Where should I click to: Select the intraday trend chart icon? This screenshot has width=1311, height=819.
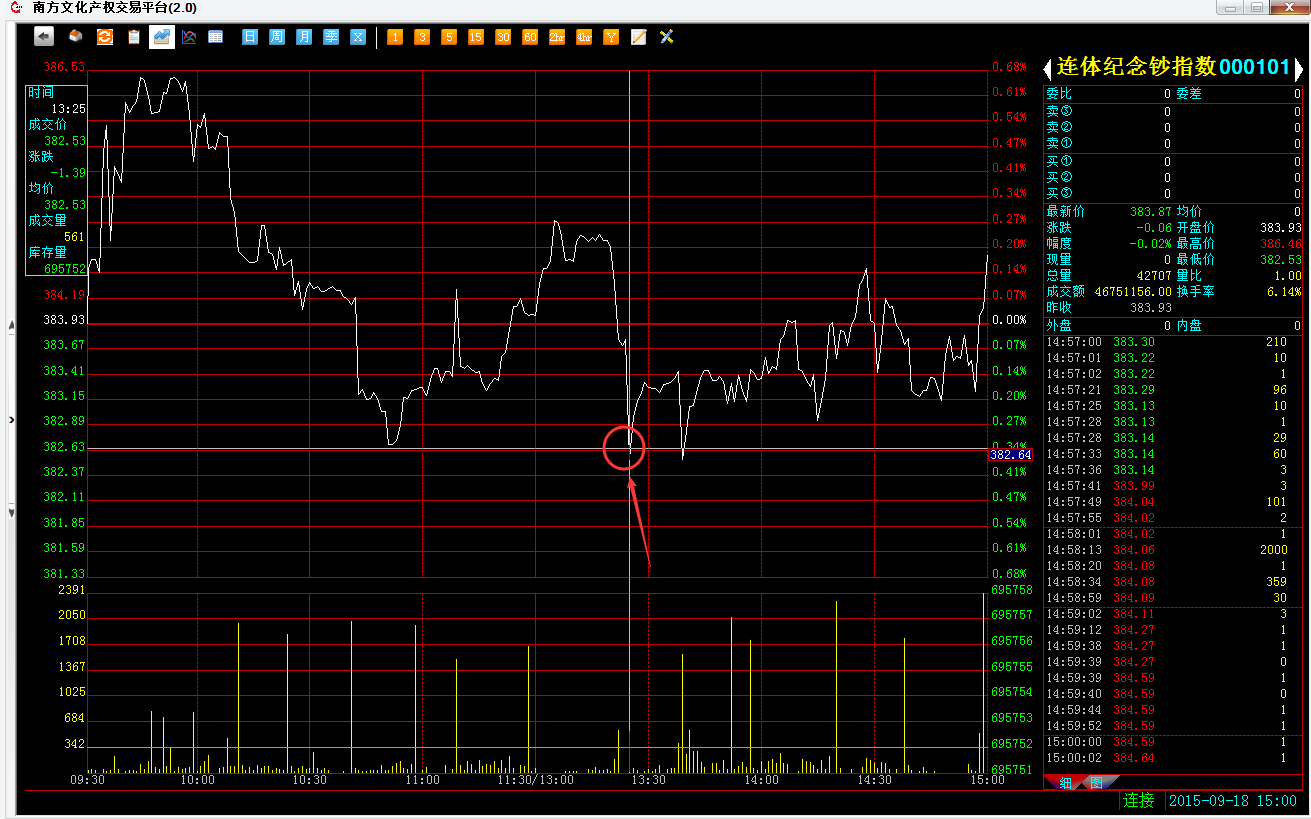161,37
